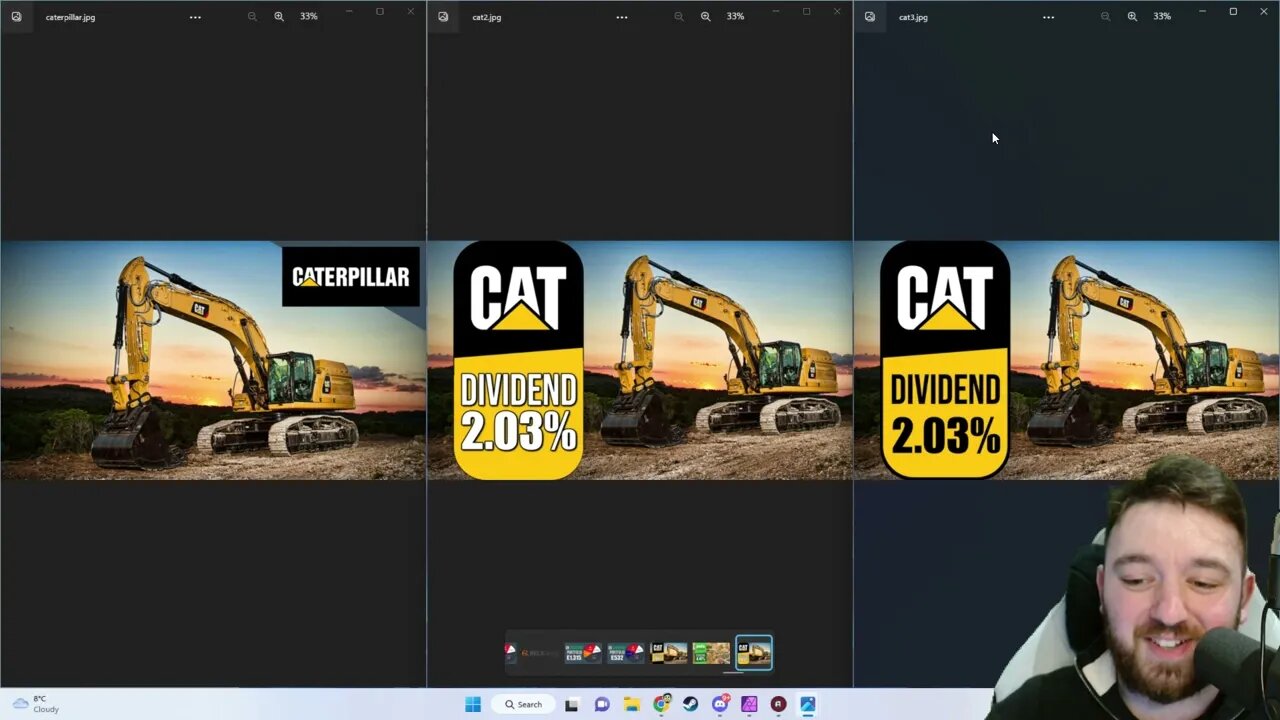
Task: Zoom out in the cat3.jpg window
Action: click(x=1105, y=16)
